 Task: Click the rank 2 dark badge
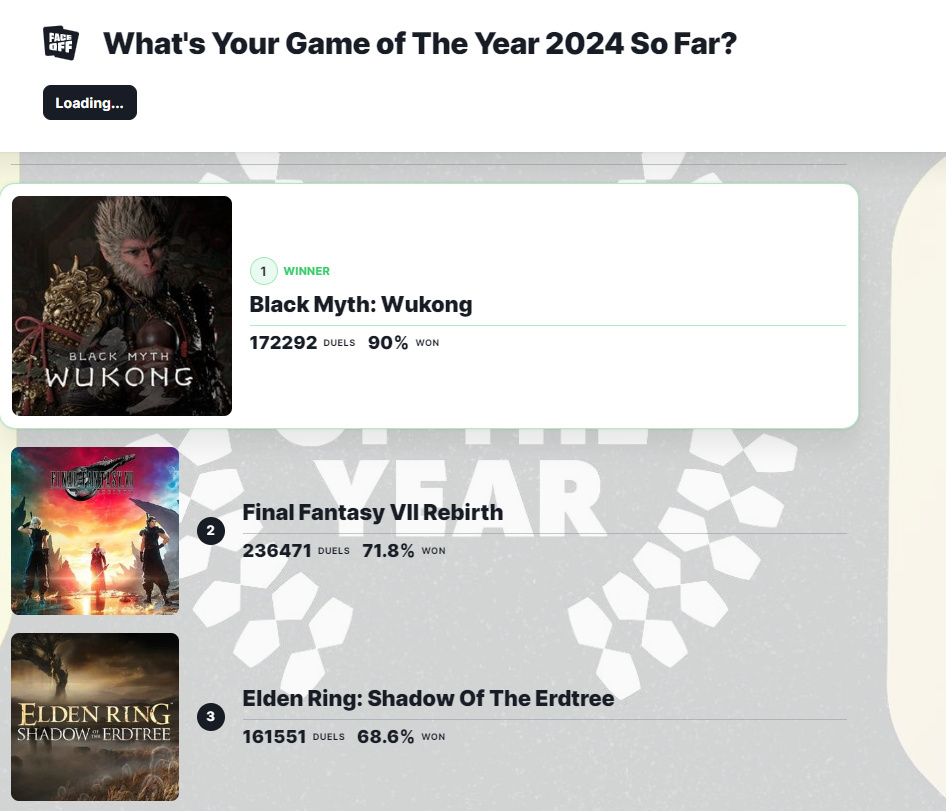pyautogui.click(x=211, y=531)
